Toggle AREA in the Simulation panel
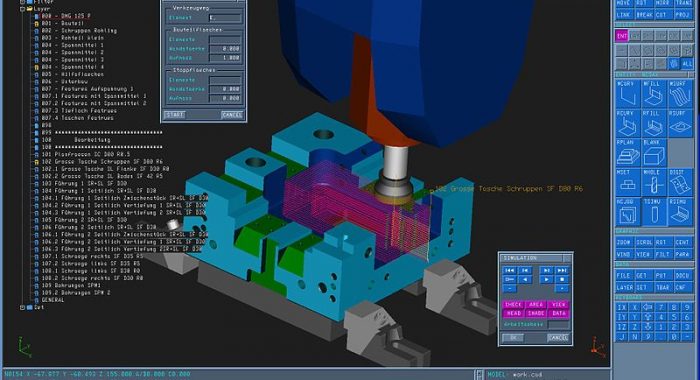Screen dimensions: 700x380 pyautogui.click(x=536, y=305)
